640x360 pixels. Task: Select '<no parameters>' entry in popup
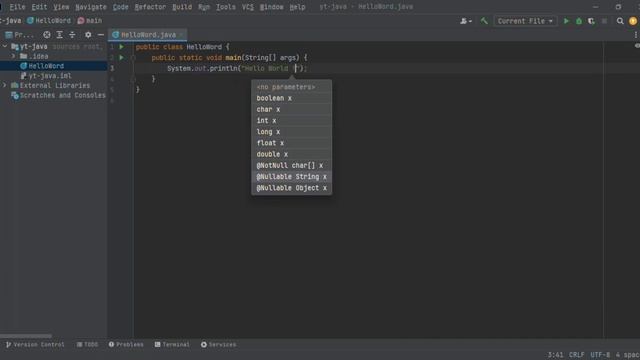pyautogui.click(x=291, y=87)
